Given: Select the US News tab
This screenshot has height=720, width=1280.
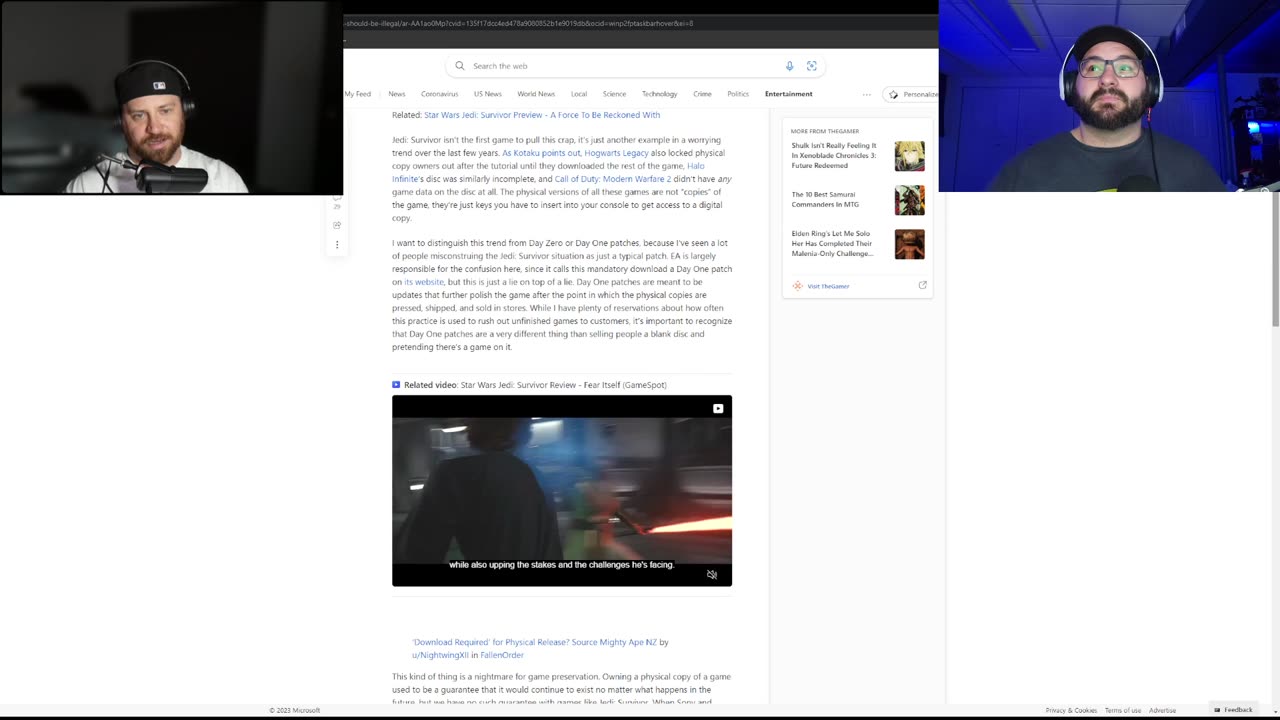Looking at the screenshot, I should coord(488,94).
